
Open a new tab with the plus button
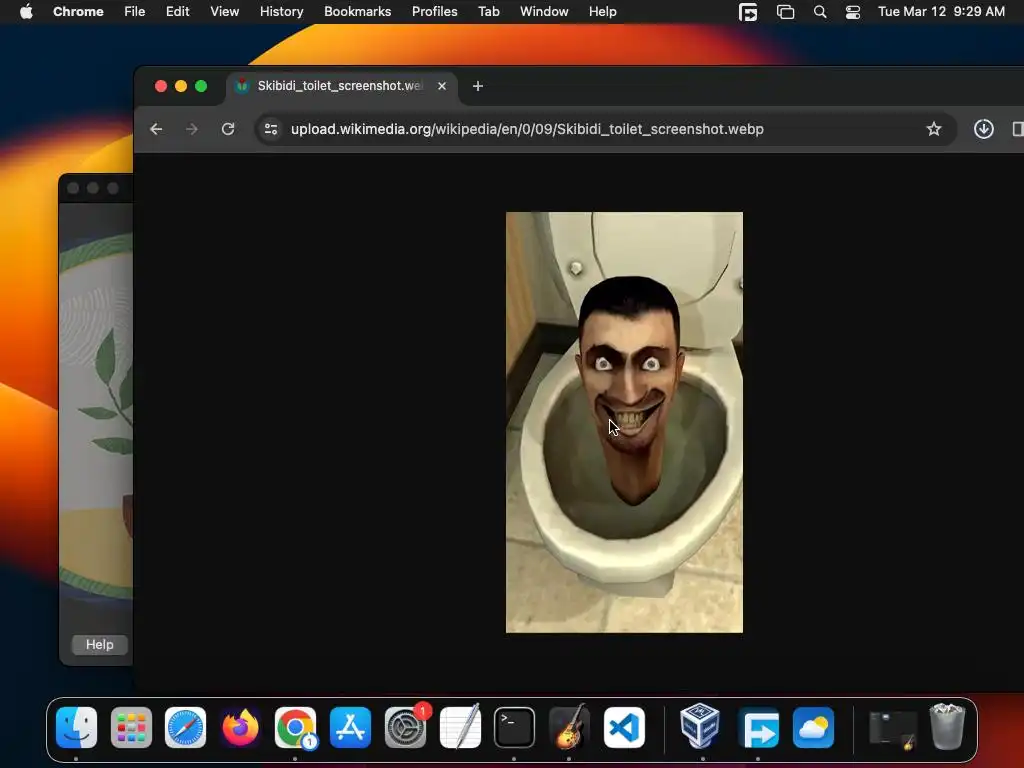point(477,86)
